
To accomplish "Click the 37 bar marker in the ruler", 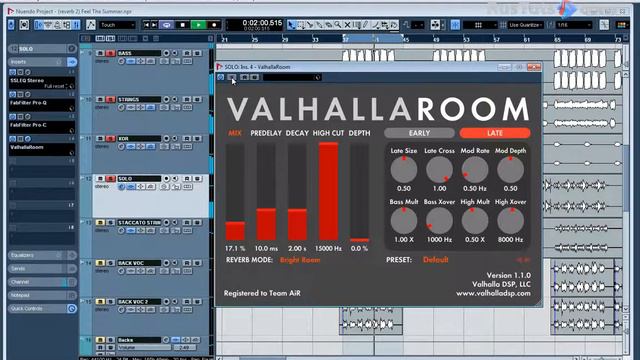I will (x=345, y=40).
